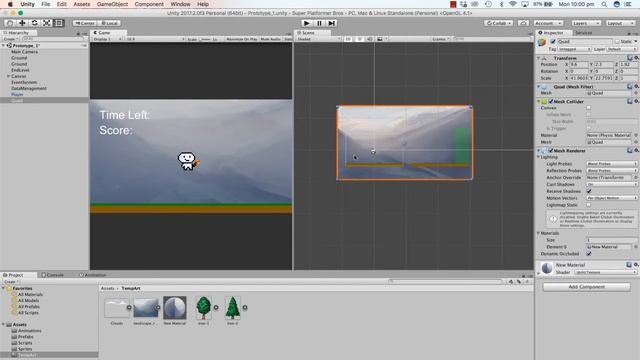Toggle the Local handle orientation button

tap(109, 23)
